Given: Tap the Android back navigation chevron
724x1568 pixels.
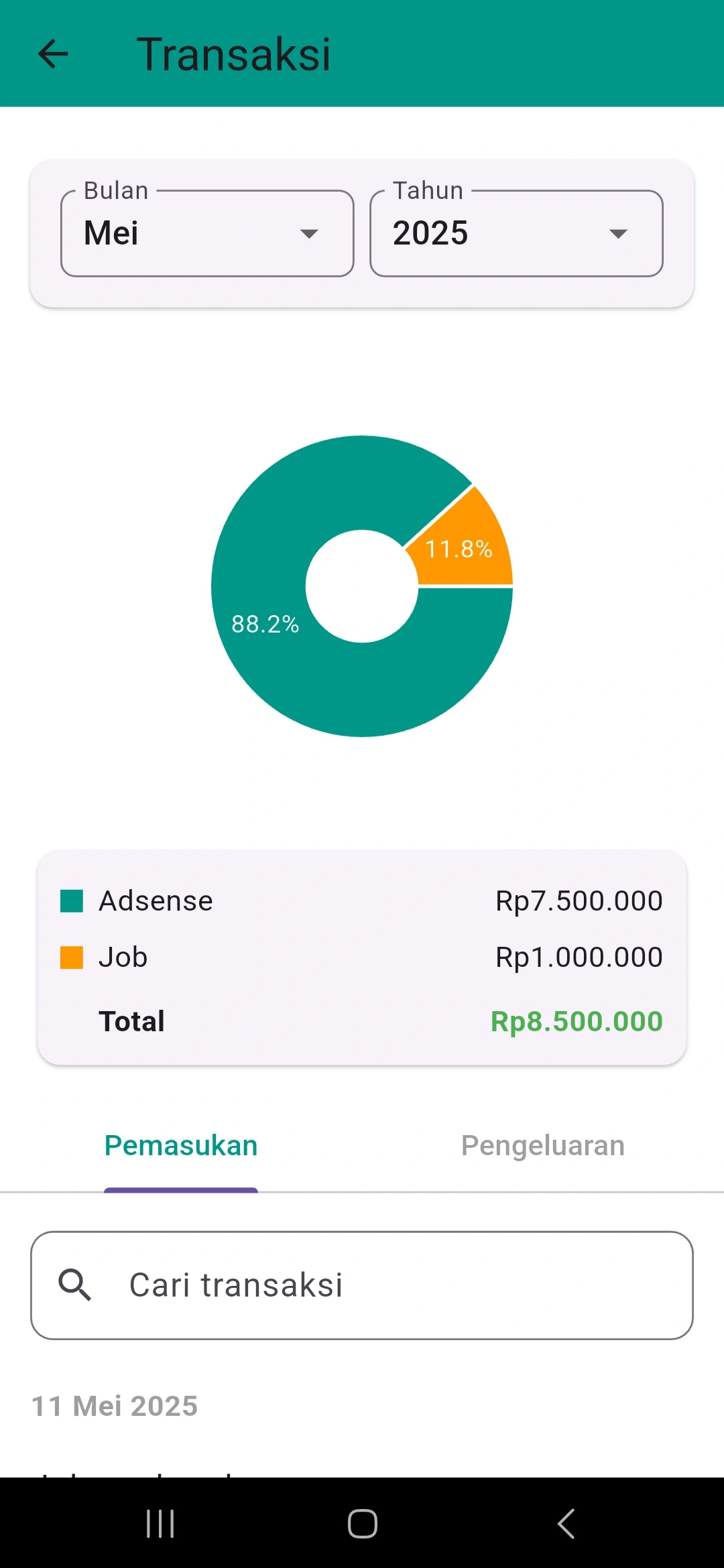Looking at the screenshot, I should [x=566, y=1523].
